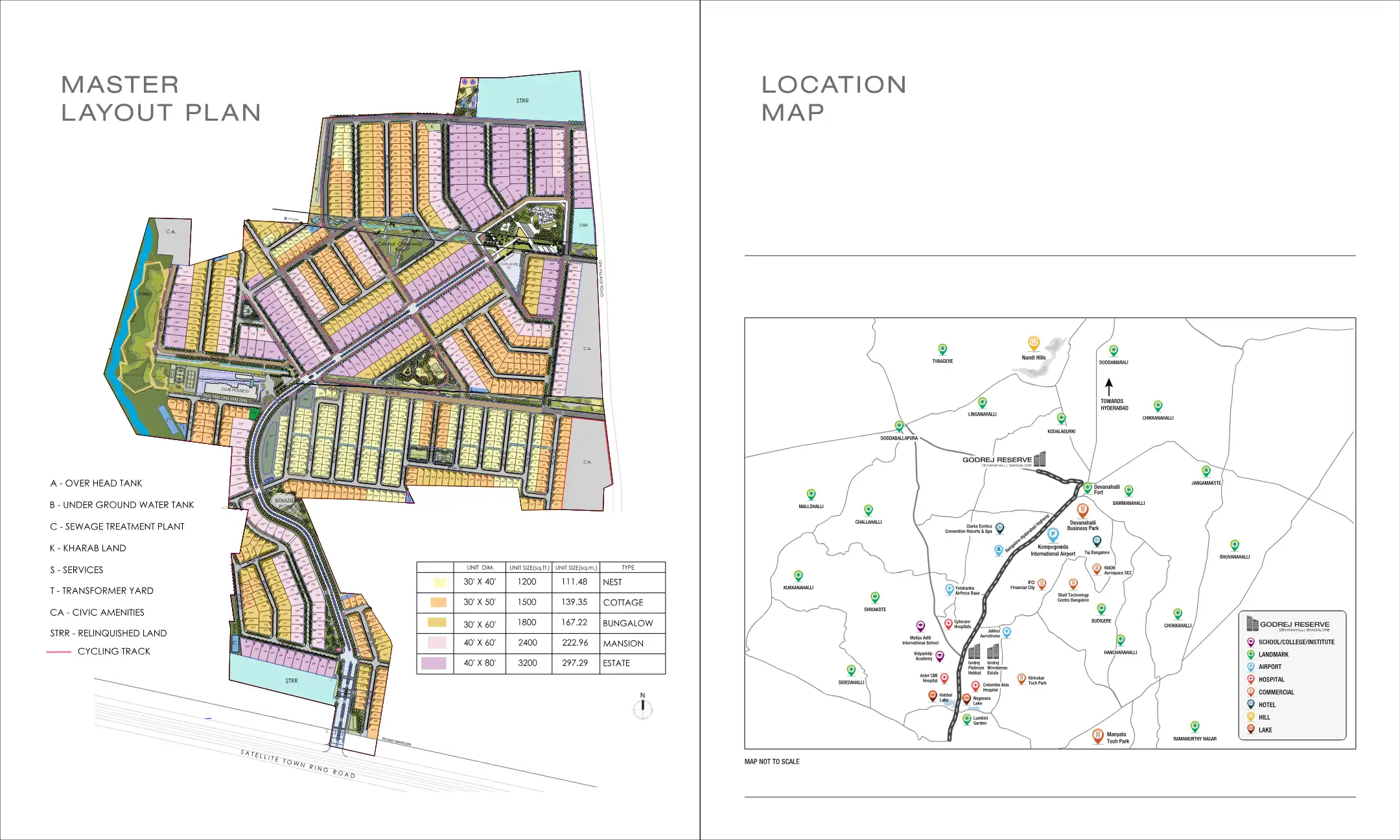Click the Manyata Tech Park pin
Screen dimensions: 1400x840
point(1097,736)
